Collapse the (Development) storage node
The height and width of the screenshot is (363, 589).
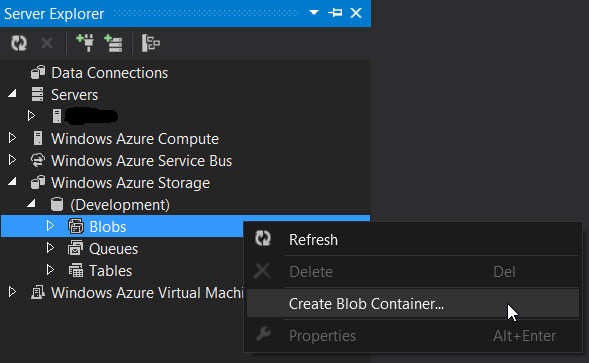(31, 204)
